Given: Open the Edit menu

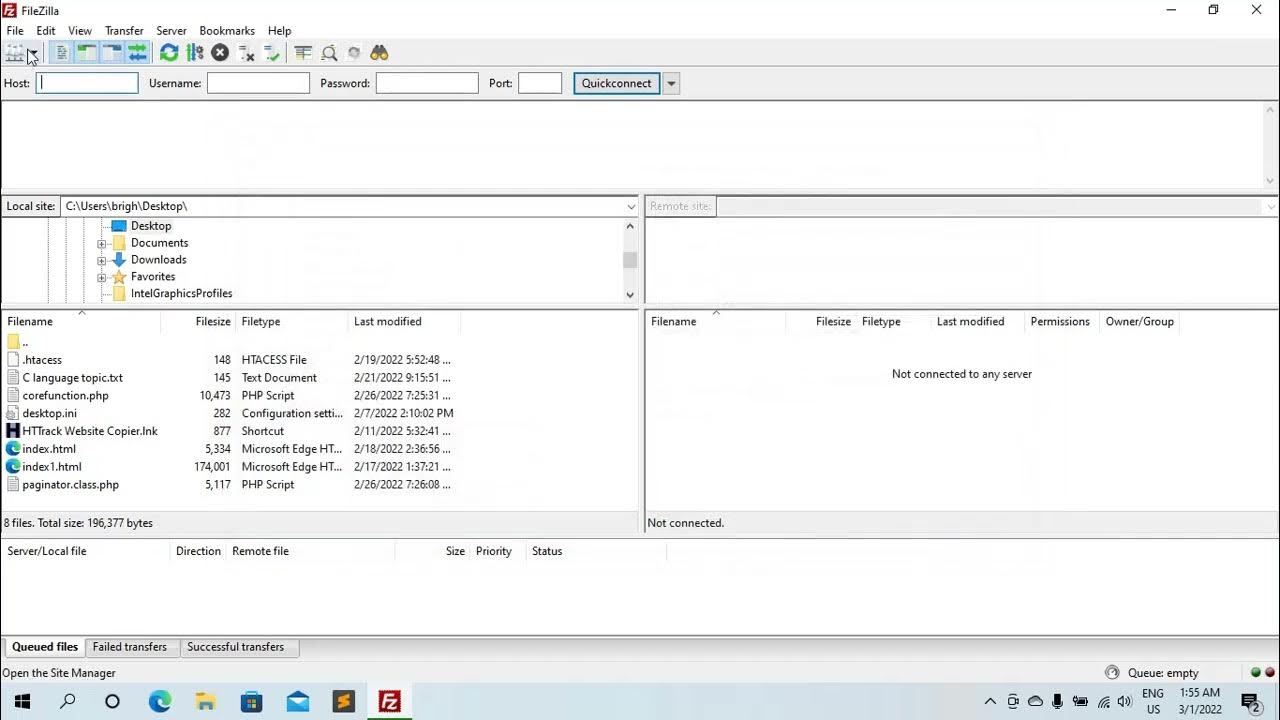Looking at the screenshot, I should pyautogui.click(x=46, y=31).
